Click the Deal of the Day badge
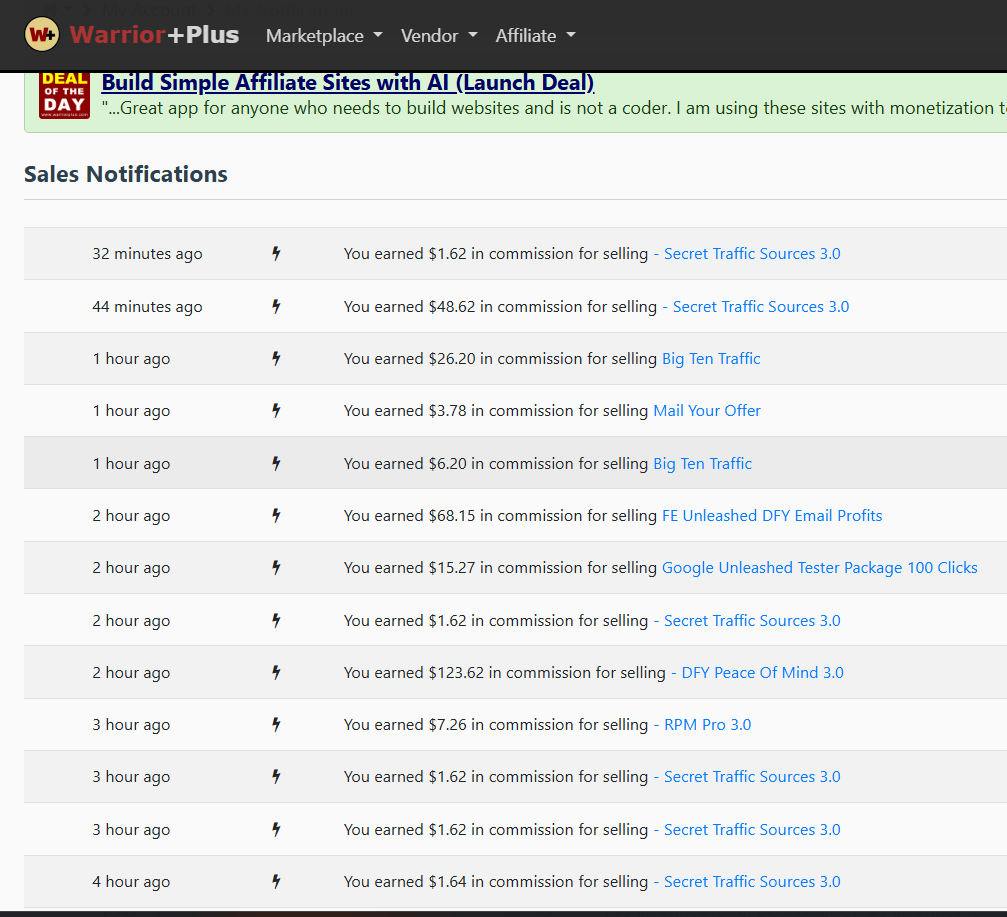1007x917 pixels. (64, 95)
